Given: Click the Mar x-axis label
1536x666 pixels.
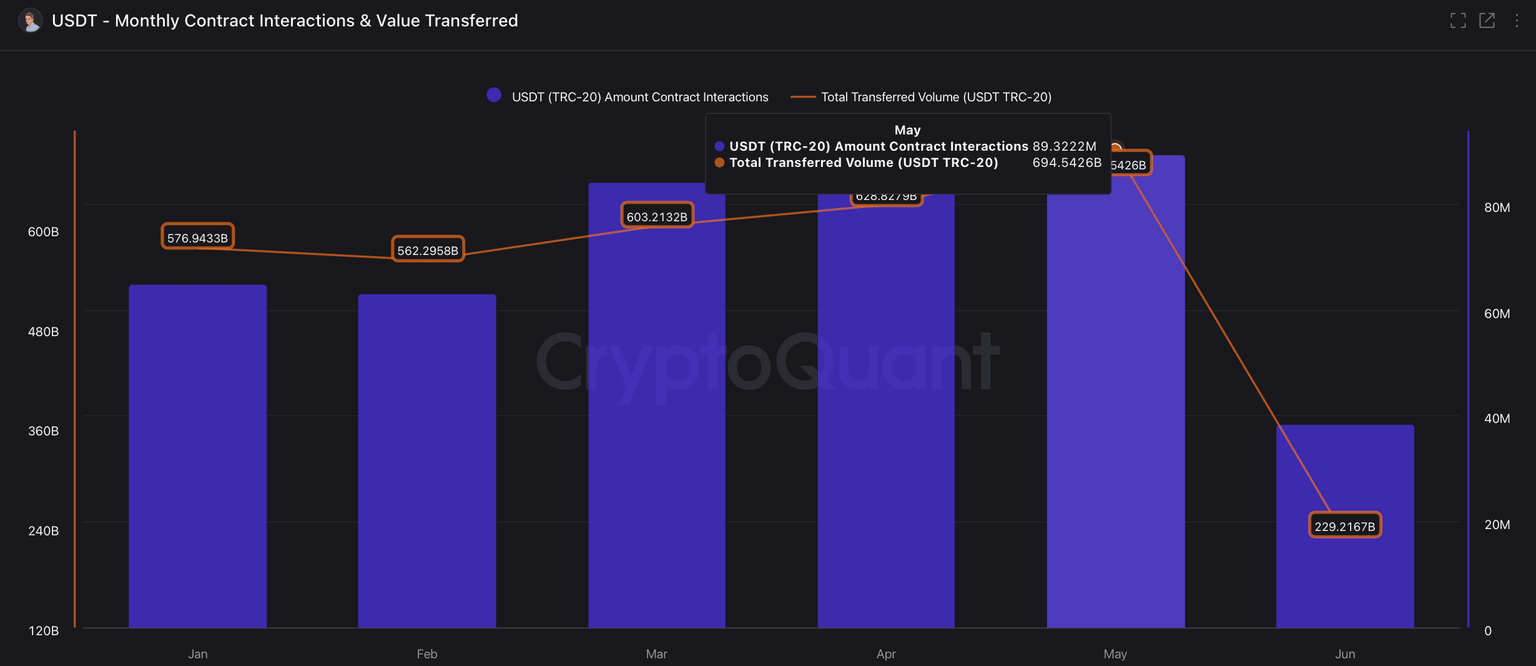Looking at the screenshot, I should coord(656,654).
